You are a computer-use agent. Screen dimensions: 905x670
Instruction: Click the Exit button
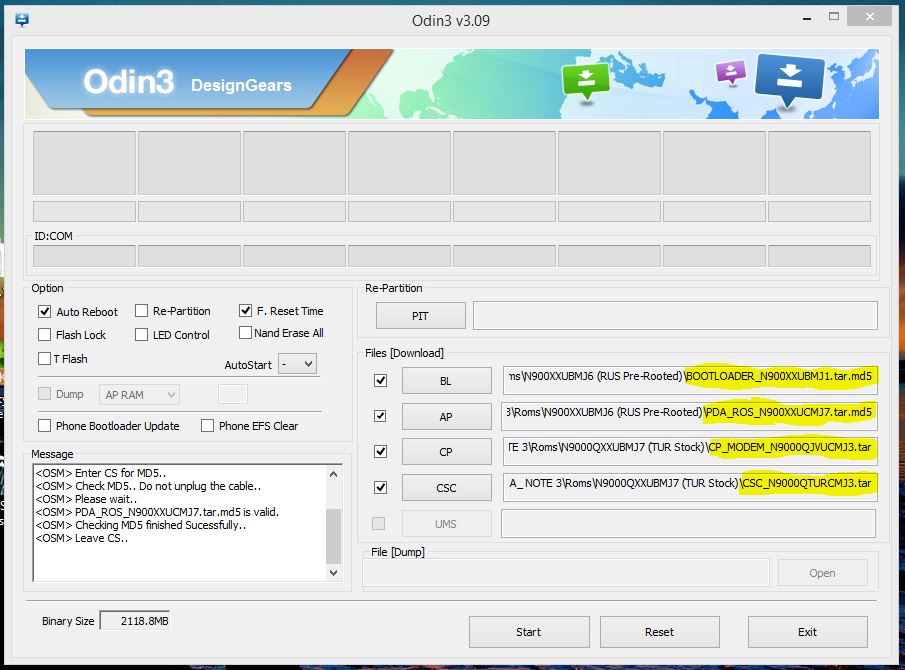(x=807, y=632)
